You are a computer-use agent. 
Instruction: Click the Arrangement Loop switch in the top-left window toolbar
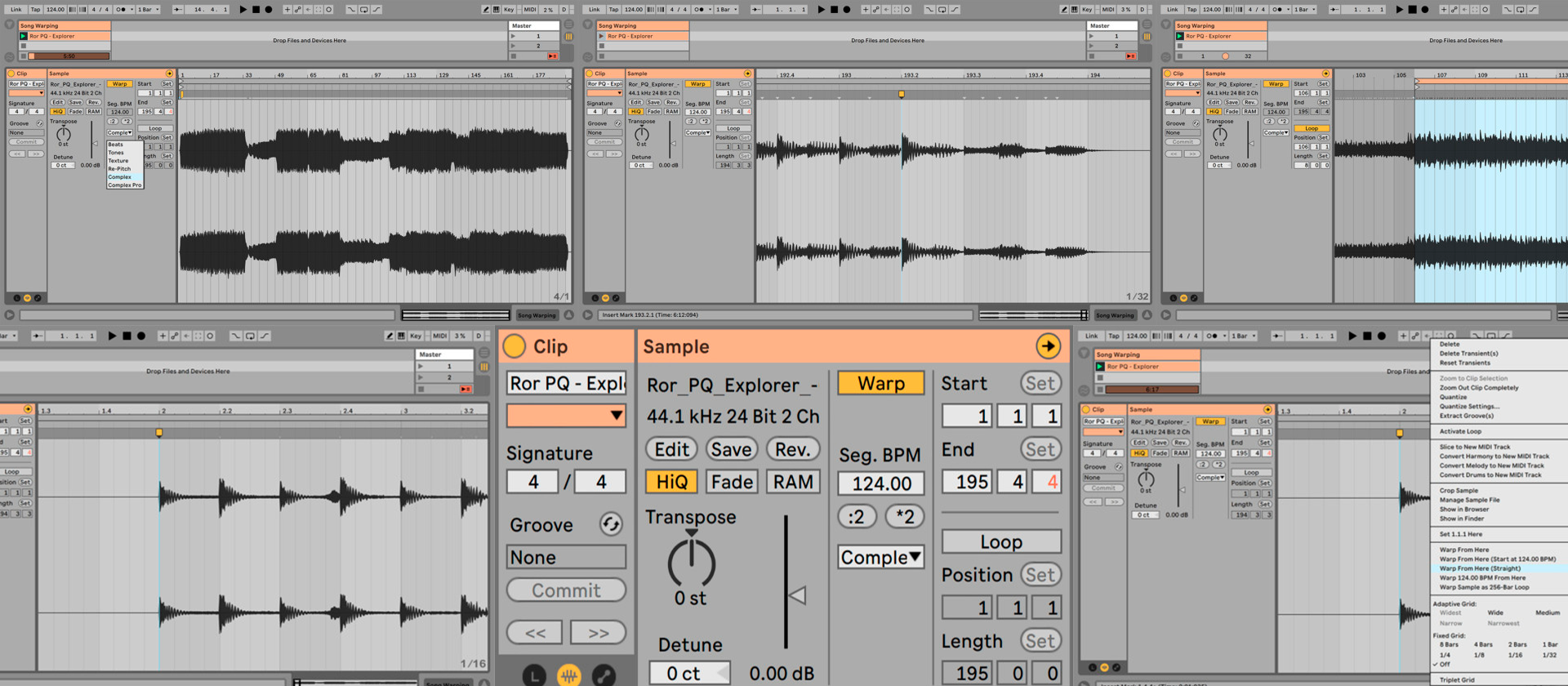click(364, 10)
